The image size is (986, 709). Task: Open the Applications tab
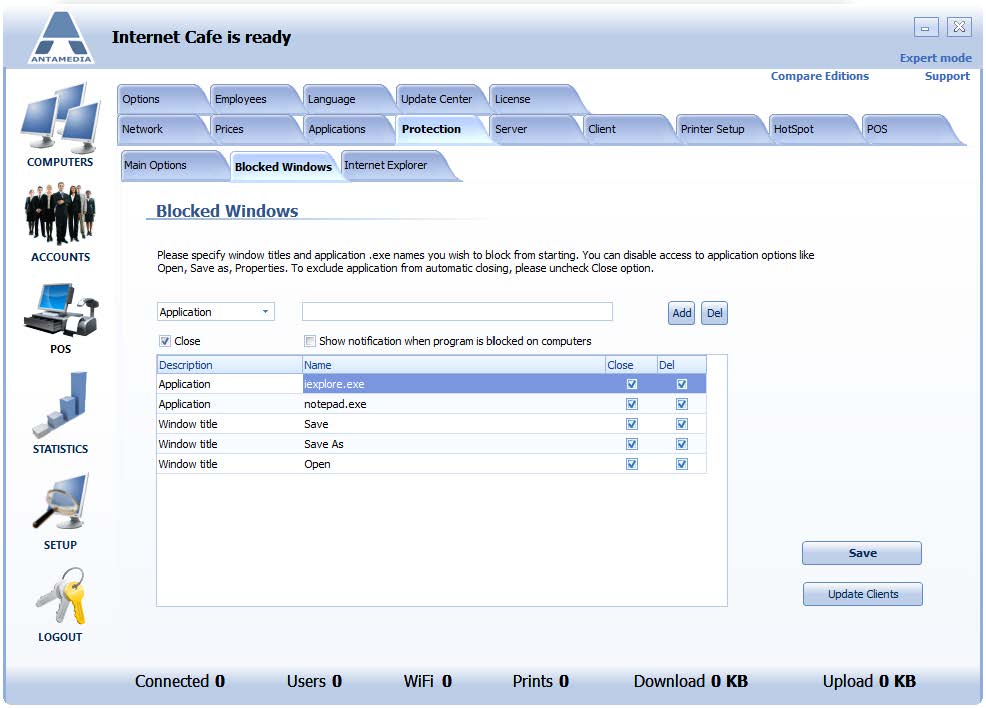(x=346, y=130)
